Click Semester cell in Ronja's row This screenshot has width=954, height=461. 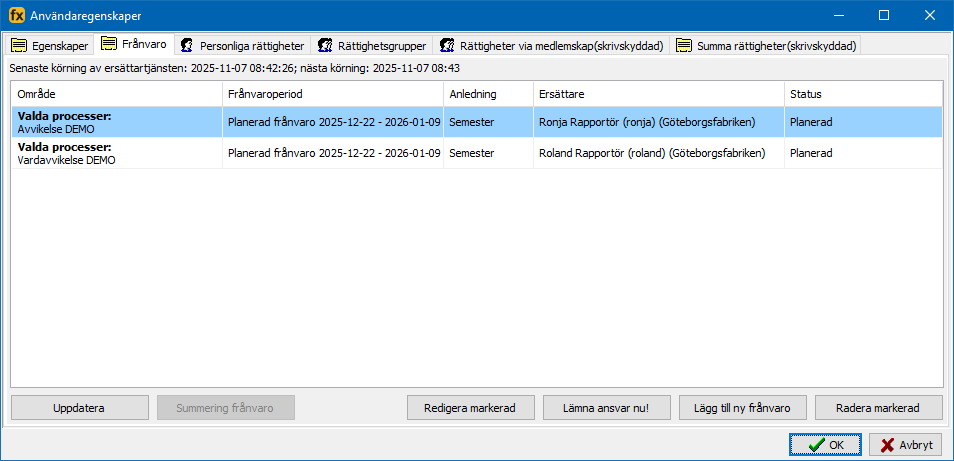(x=489, y=122)
